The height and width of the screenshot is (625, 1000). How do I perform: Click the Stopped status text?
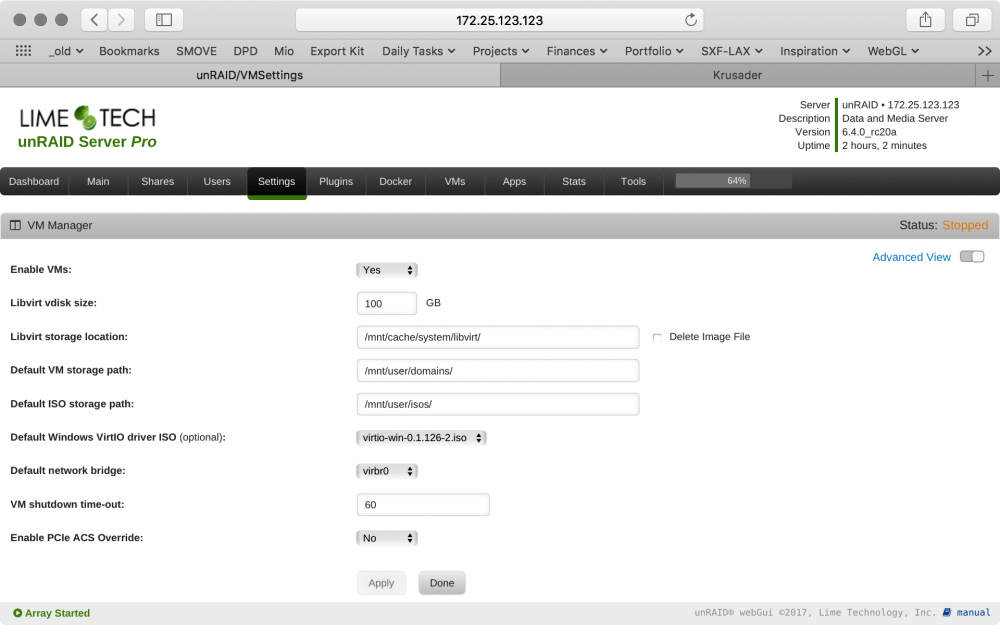click(x=965, y=225)
